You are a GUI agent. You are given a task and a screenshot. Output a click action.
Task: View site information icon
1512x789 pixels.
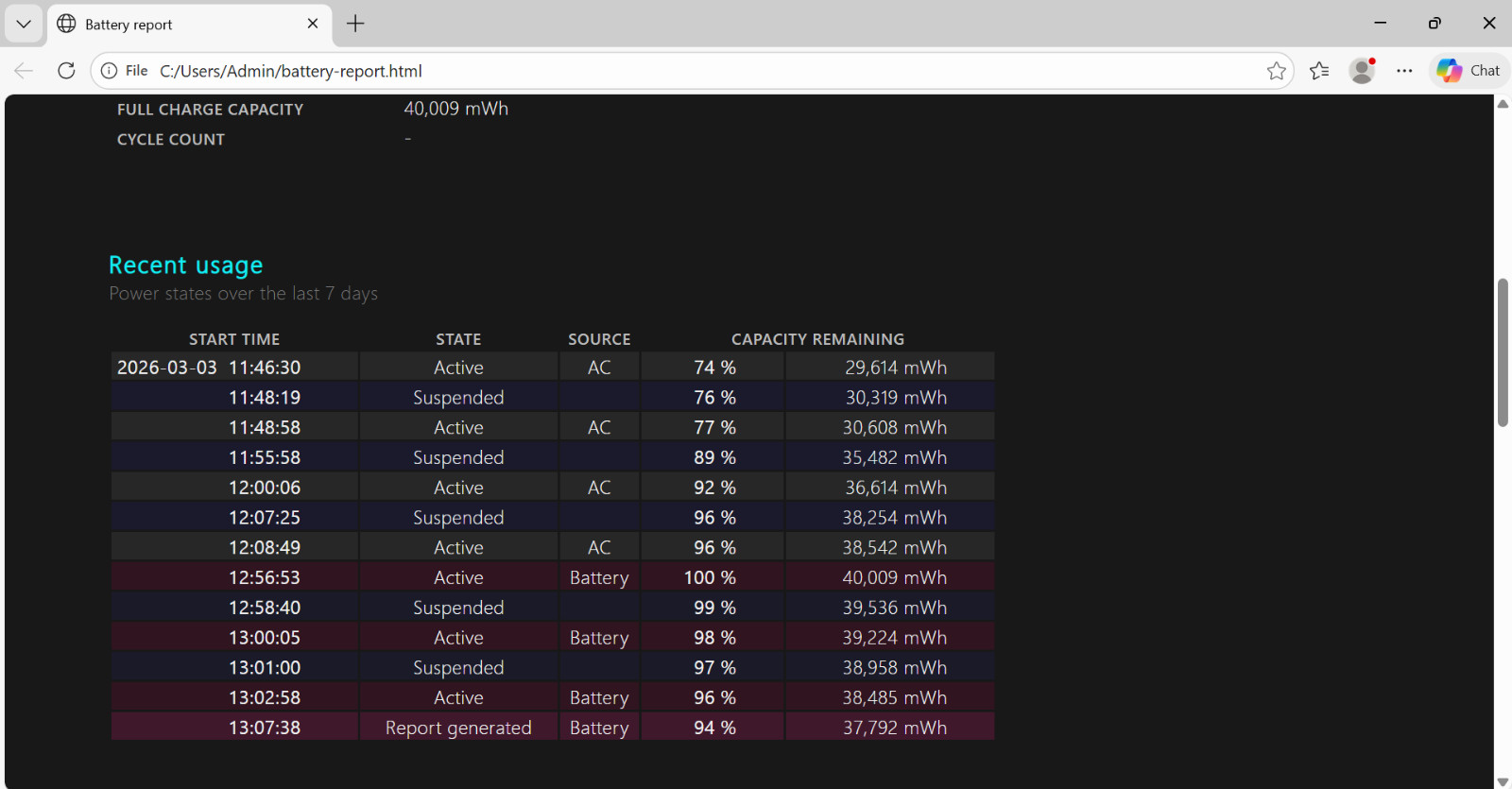coord(110,71)
